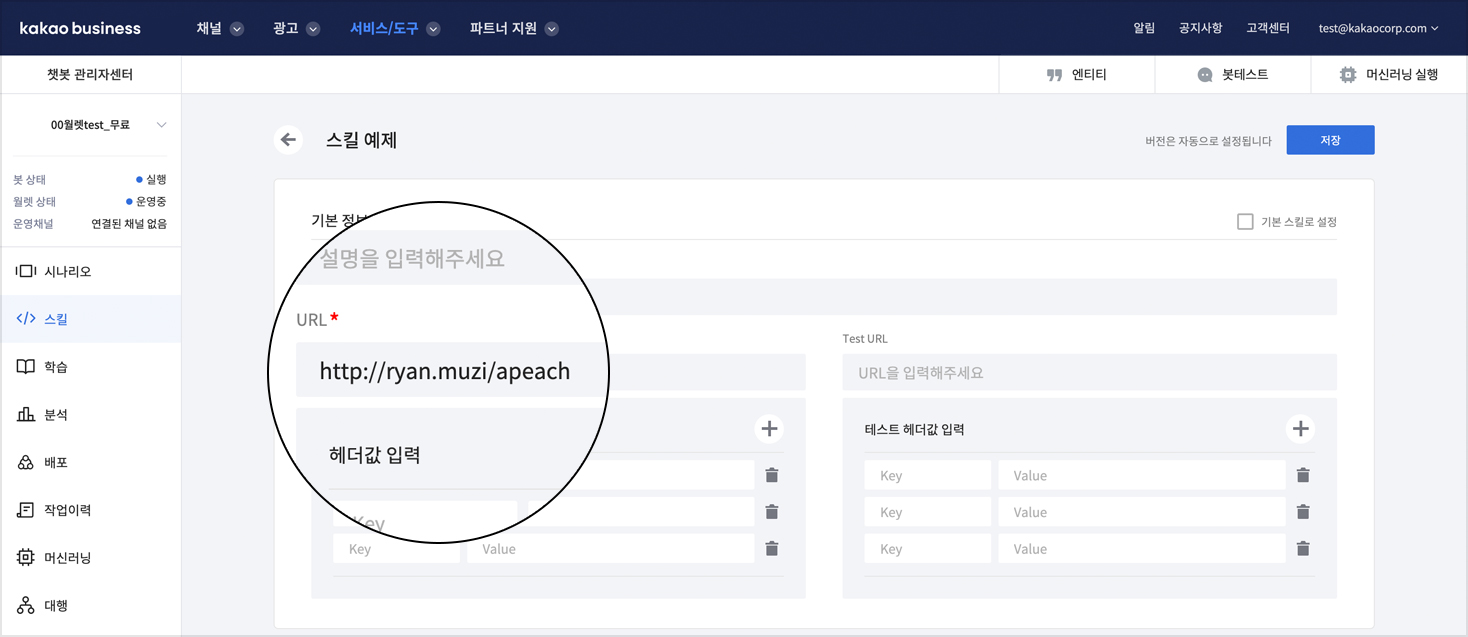Open 배포 in the sidebar
1468x637 pixels.
click(x=56, y=463)
